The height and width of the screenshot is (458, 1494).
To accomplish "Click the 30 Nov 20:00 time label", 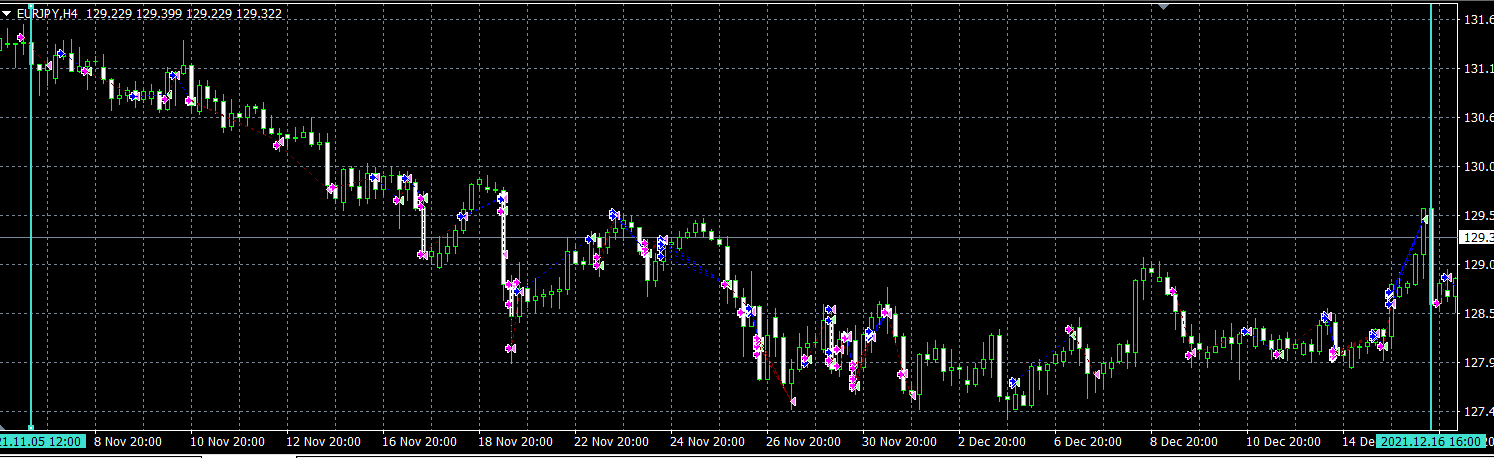I will 899,441.
